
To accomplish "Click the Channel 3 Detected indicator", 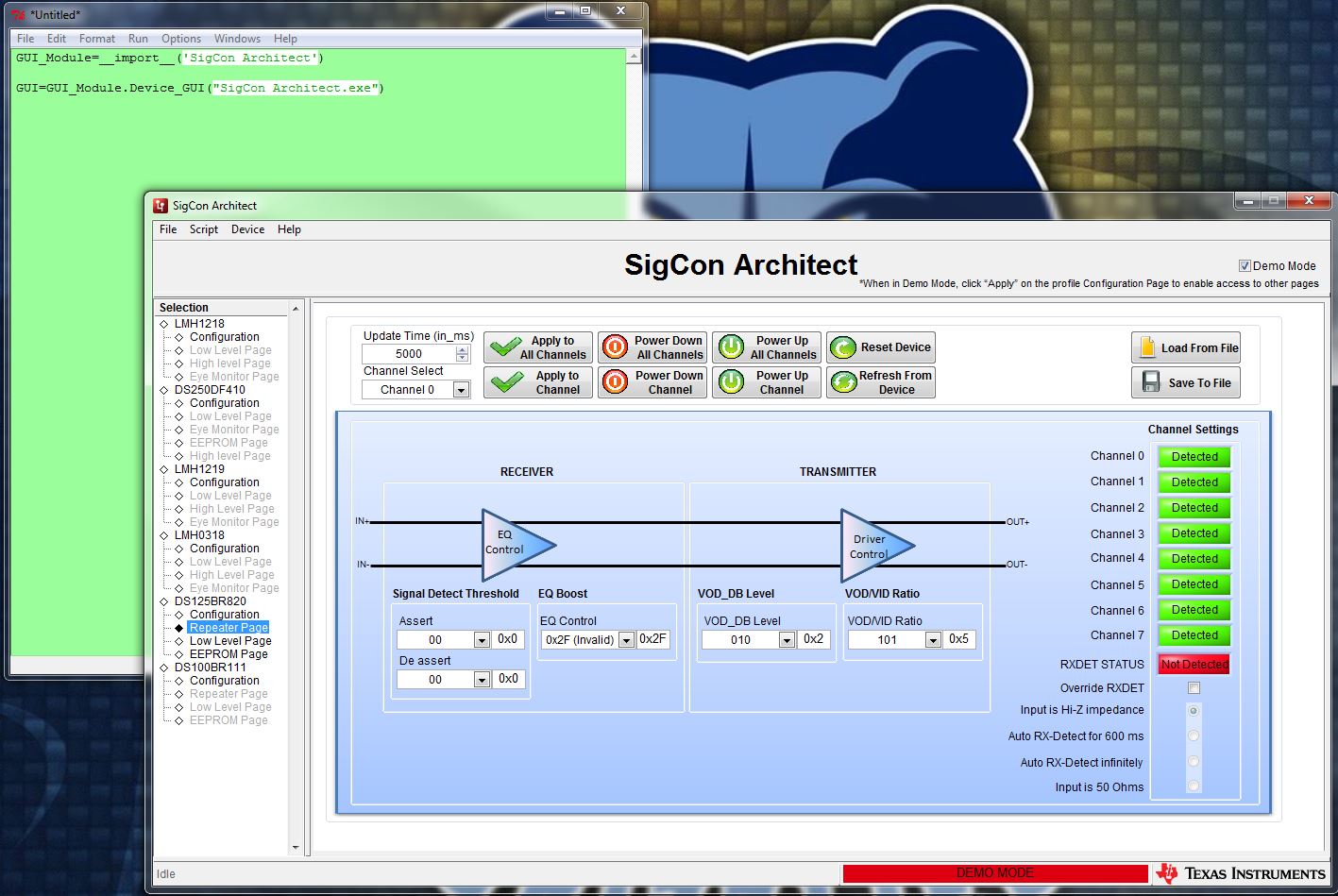I will (1194, 533).
